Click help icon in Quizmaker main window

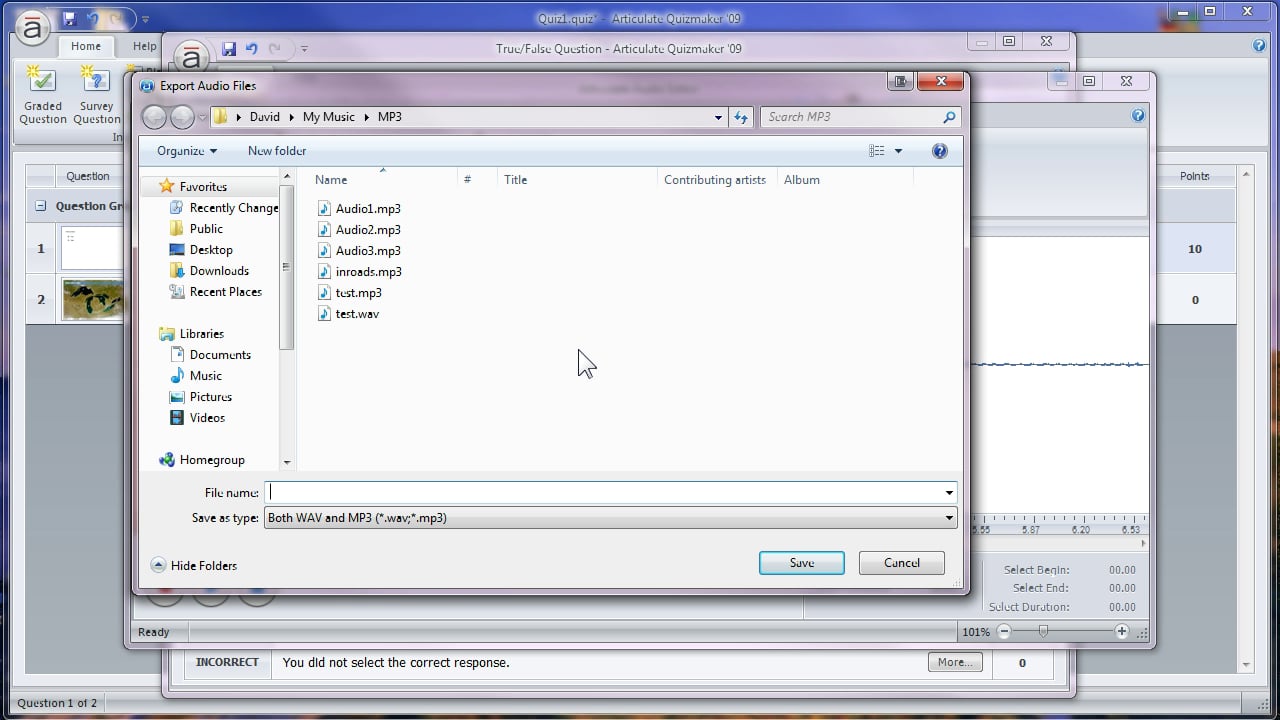click(1259, 45)
